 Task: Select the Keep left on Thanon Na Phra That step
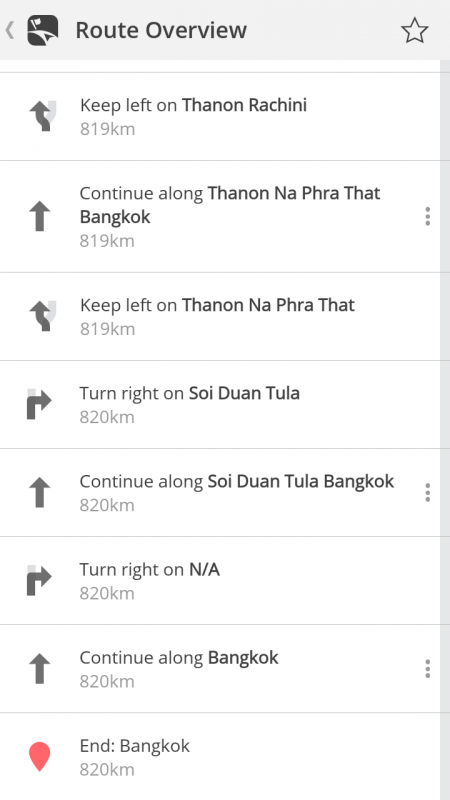click(220, 316)
